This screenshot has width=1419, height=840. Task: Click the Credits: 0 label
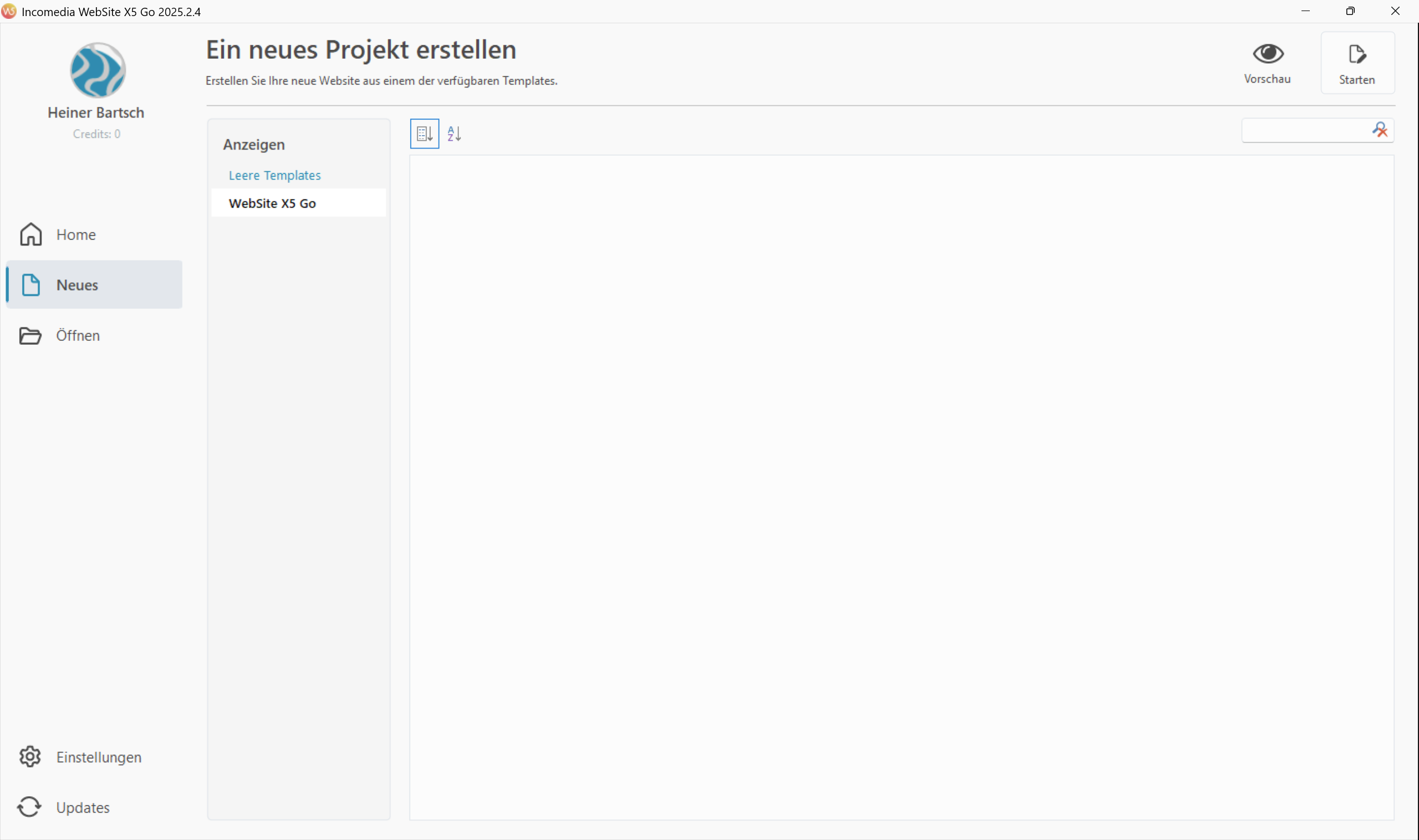coord(96,134)
